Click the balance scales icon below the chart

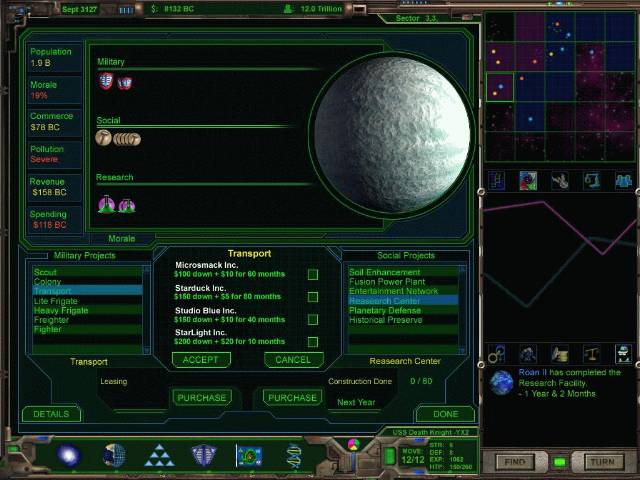(x=591, y=354)
